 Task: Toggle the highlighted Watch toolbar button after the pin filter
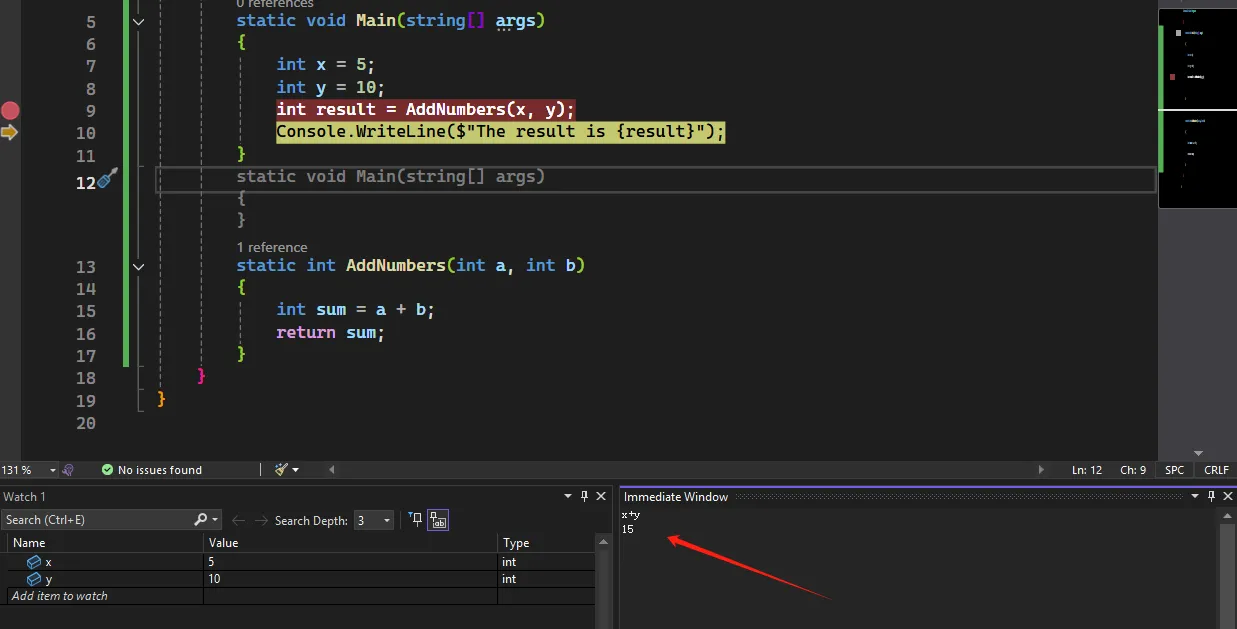[438, 520]
